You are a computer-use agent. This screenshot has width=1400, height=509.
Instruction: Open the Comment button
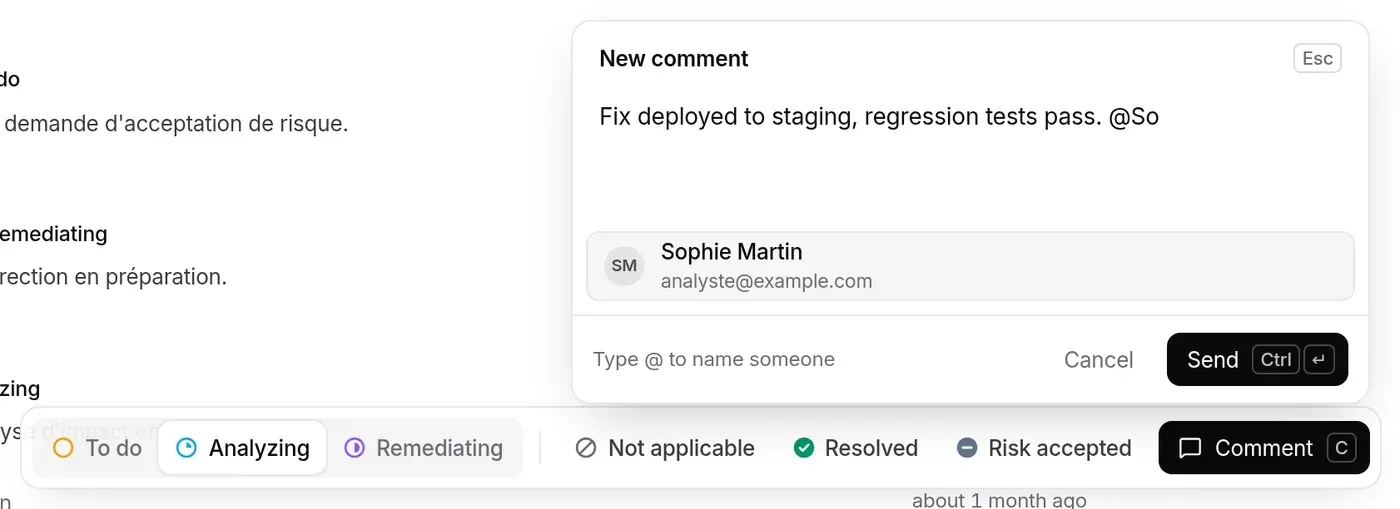pyautogui.click(x=1264, y=448)
